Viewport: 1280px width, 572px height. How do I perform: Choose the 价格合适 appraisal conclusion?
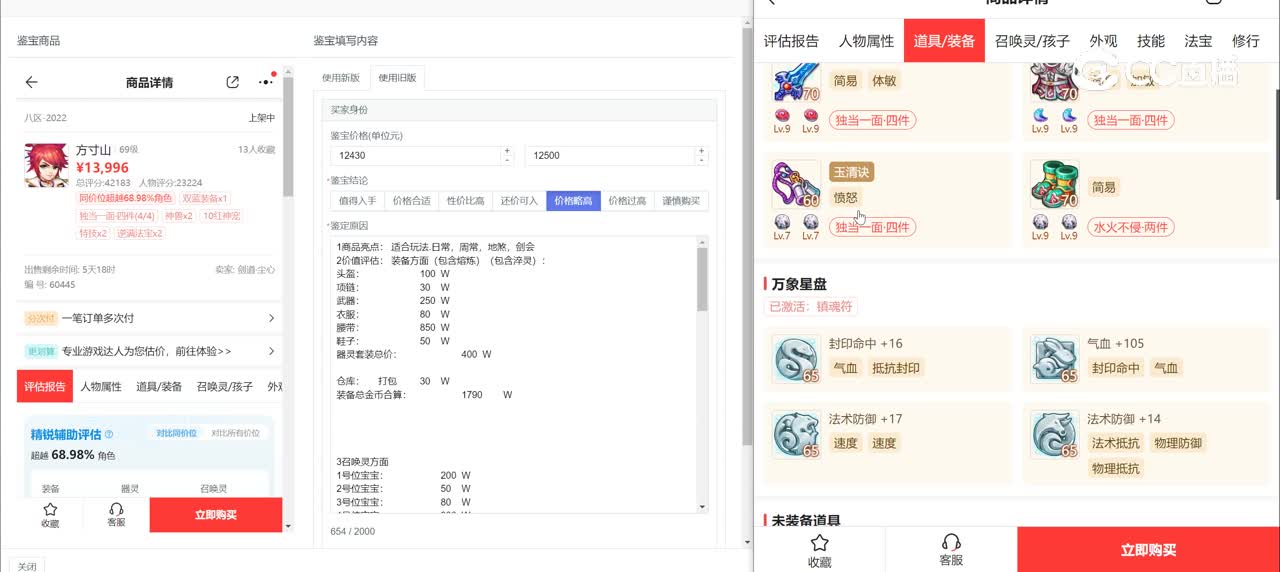pyautogui.click(x=412, y=201)
